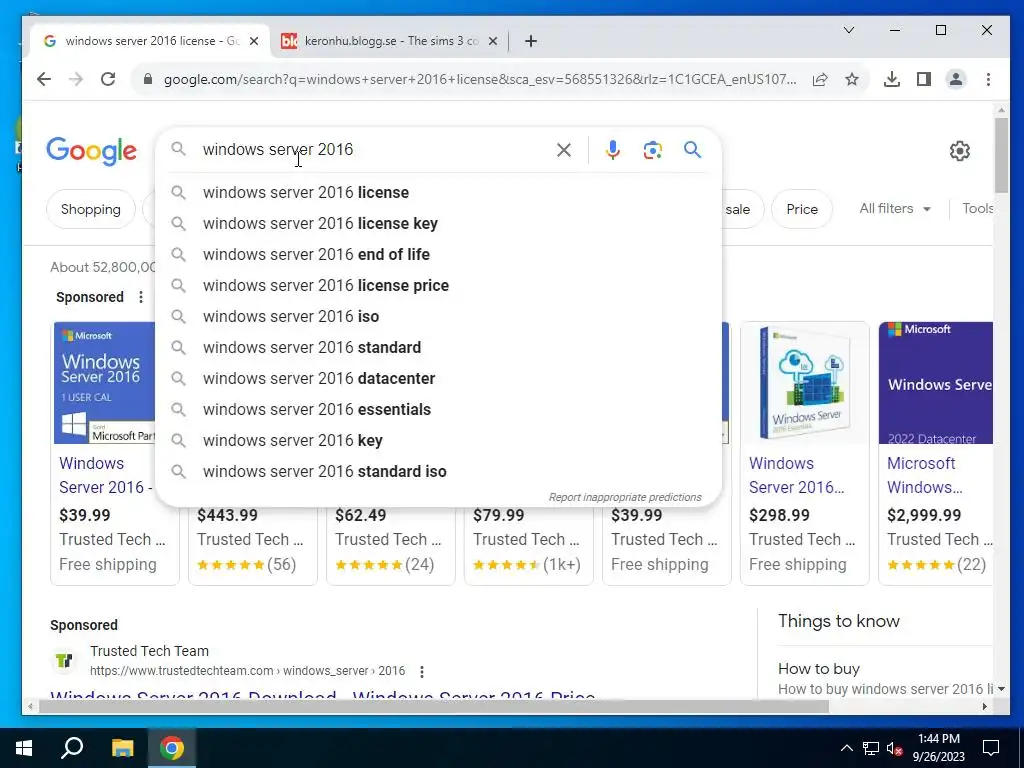
Task: Pick suggestion 'windows server 2016 datacenter'
Action: coord(438,379)
